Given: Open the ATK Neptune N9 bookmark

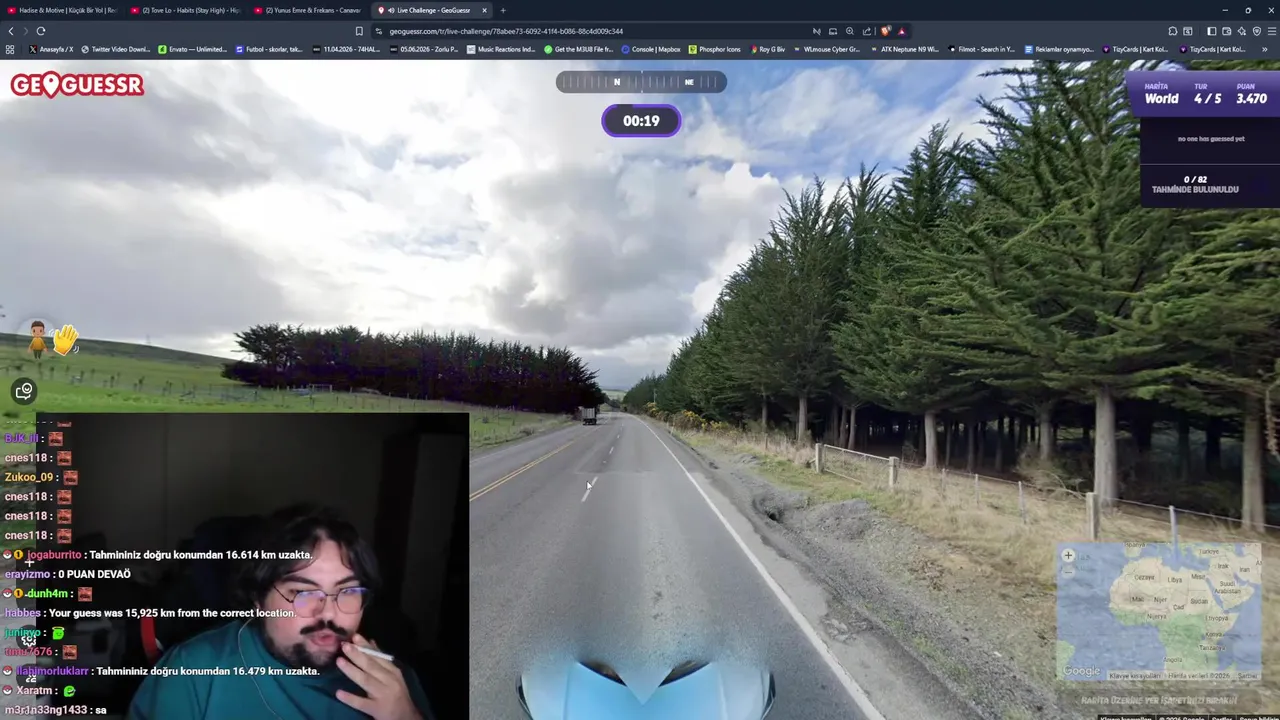Looking at the screenshot, I should (903, 49).
